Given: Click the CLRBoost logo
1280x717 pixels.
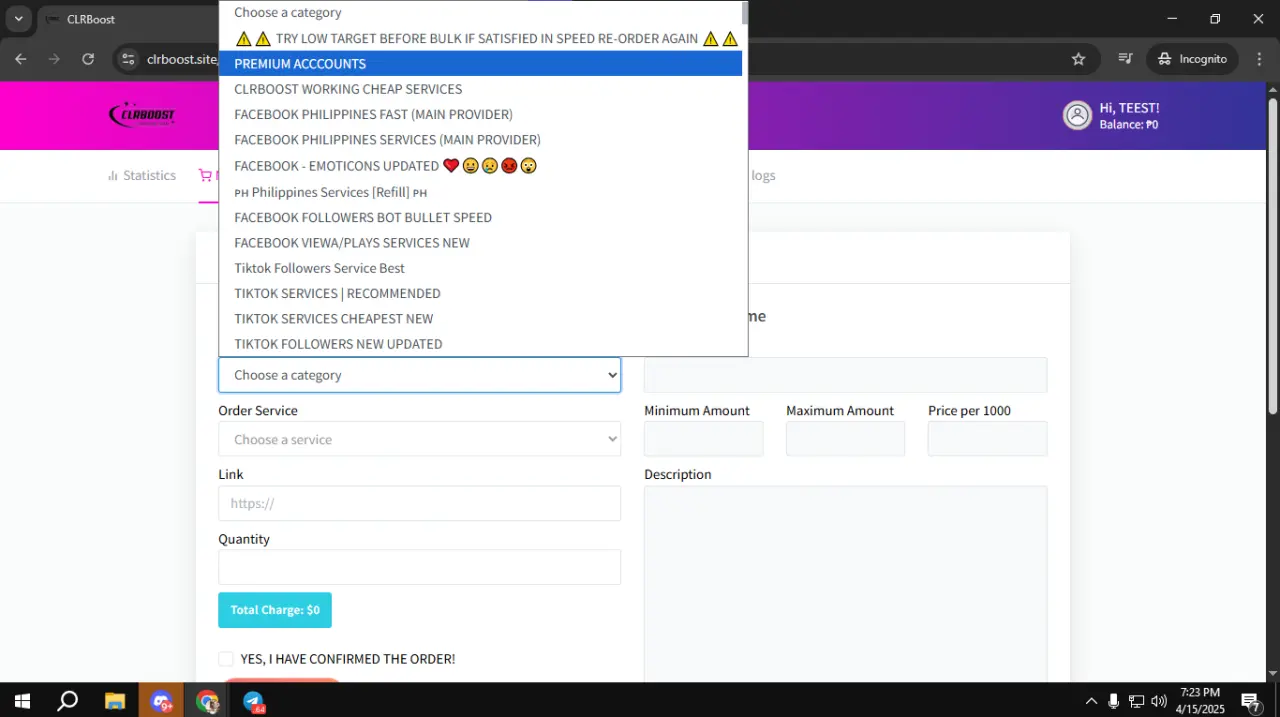Looking at the screenshot, I should tap(142, 115).
